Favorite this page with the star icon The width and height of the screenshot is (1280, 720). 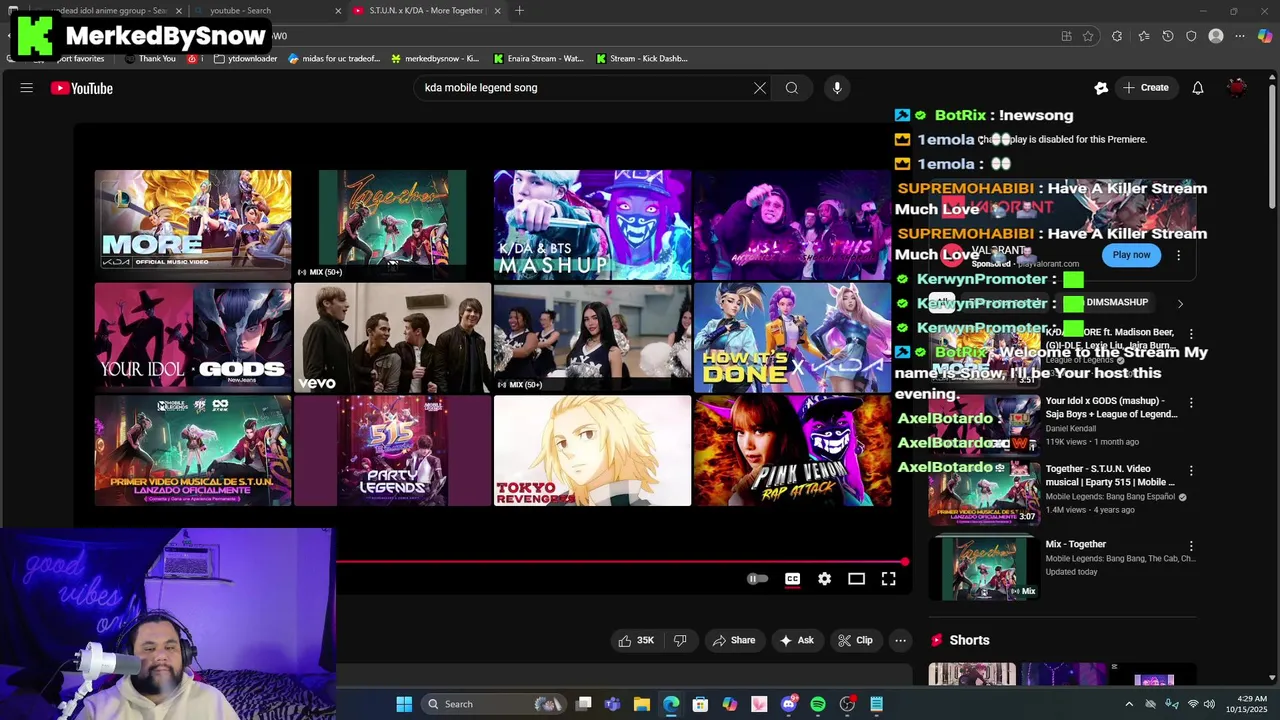(1088, 36)
